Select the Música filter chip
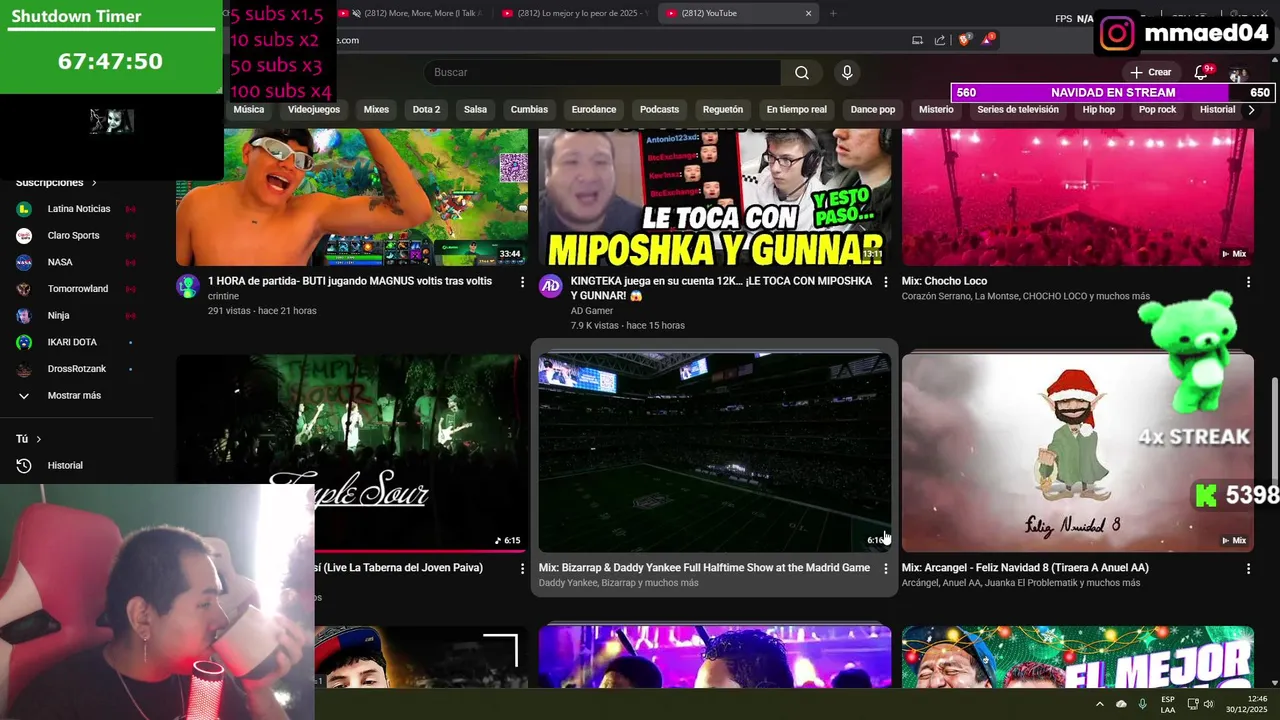This screenshot has width=1280, height=720. tap(249, 110)
